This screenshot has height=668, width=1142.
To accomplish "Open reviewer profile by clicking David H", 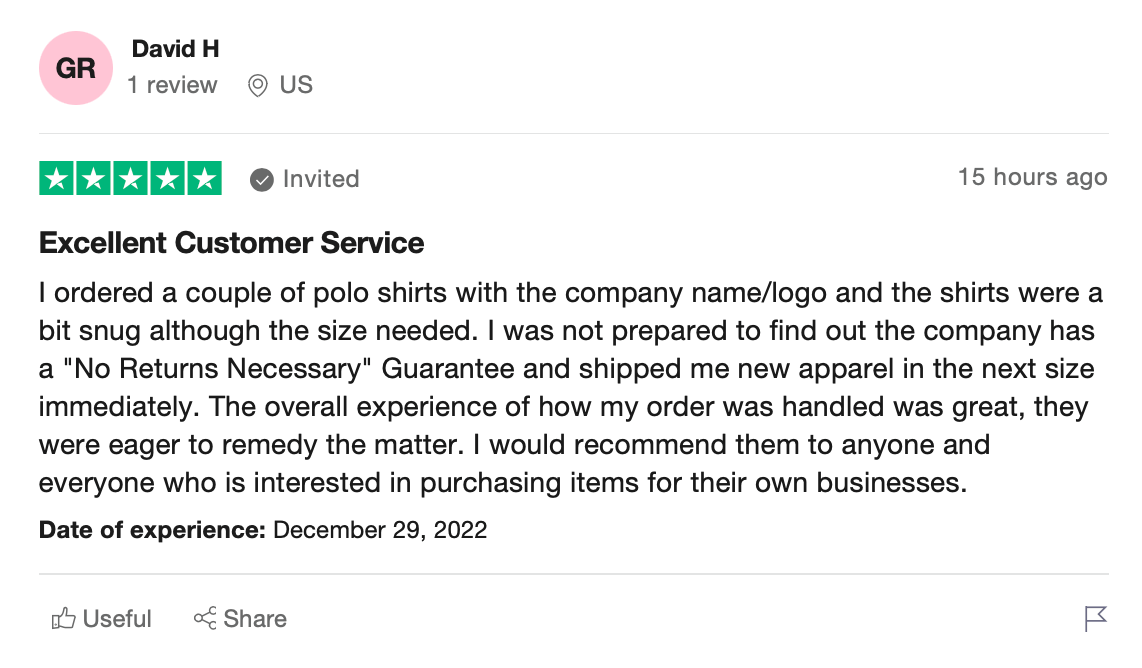I will click(175, 48).
